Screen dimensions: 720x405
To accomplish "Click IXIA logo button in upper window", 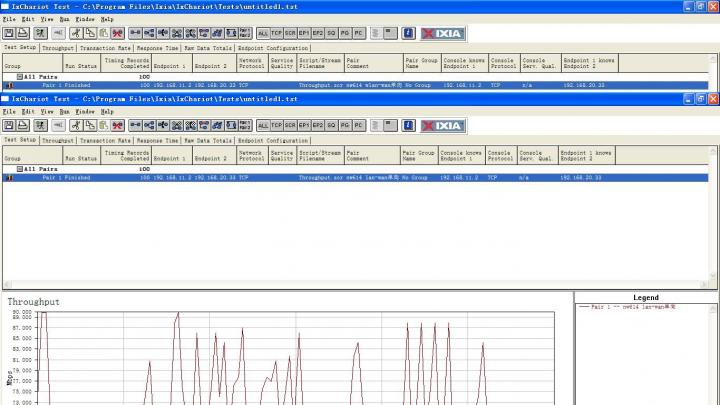I will (x=443, y=33).
